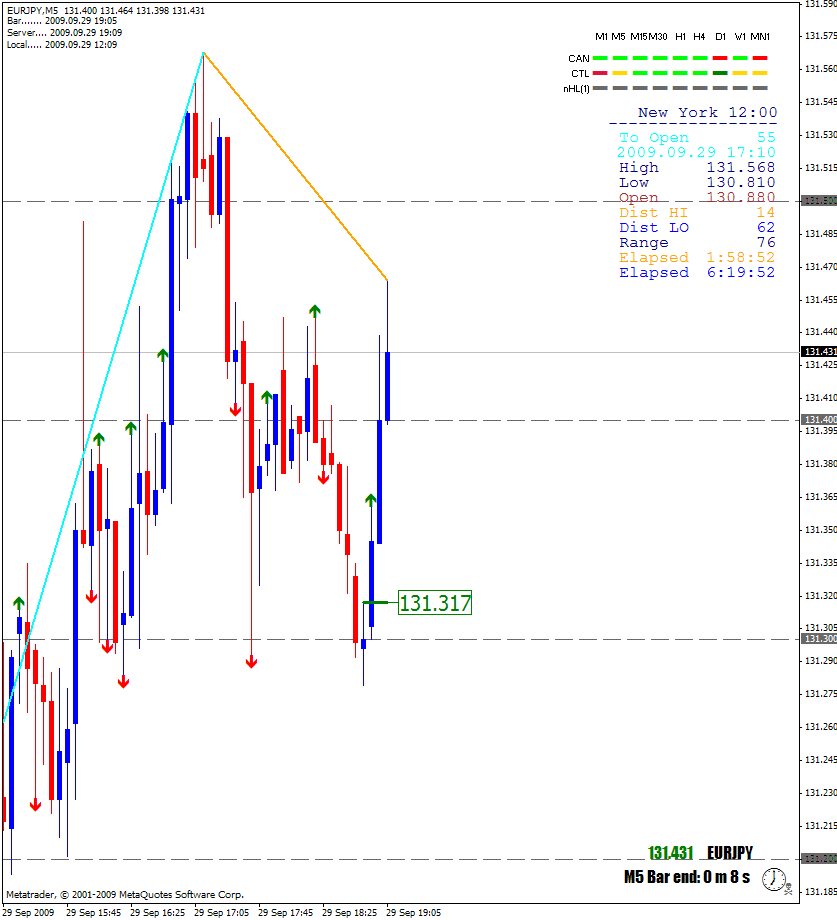This screenshot has width=837, height=920.
Task: Click the M5 timeframe label
Action: [618, 36]
